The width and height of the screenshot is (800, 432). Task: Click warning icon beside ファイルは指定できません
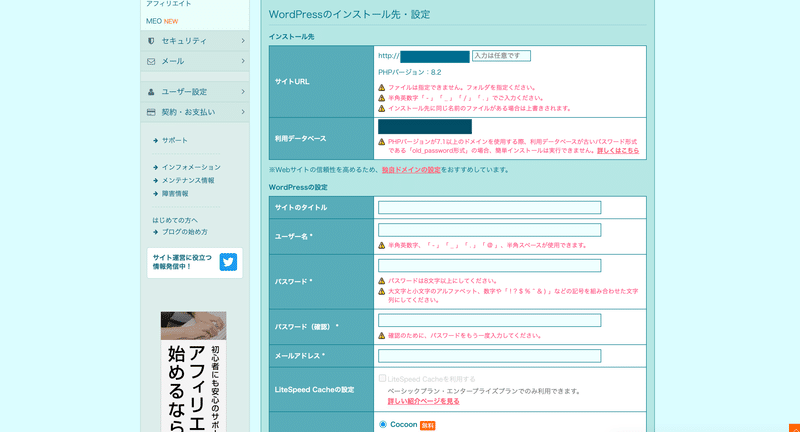point(382,87)
